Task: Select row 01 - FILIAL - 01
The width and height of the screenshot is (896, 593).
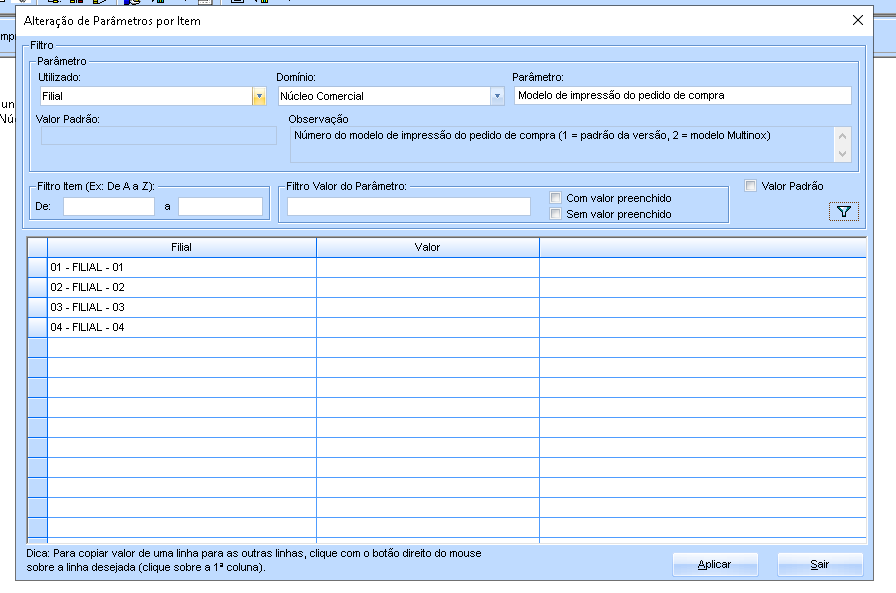Action: tap(181, 268)
